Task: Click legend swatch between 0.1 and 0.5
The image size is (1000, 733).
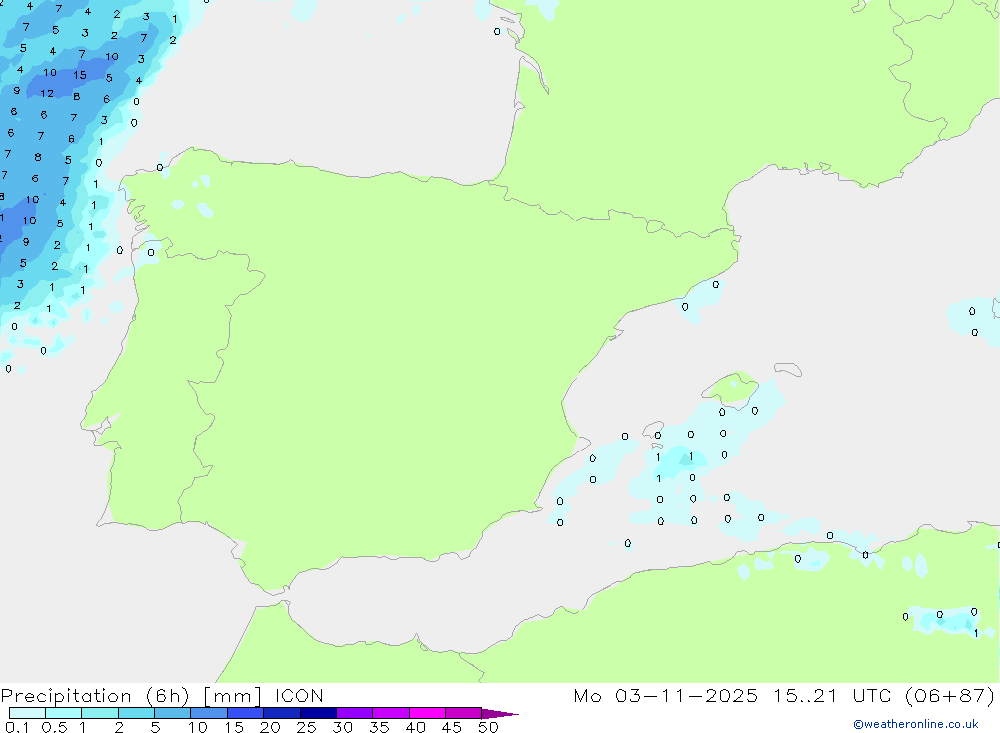Action: (27, 713)
